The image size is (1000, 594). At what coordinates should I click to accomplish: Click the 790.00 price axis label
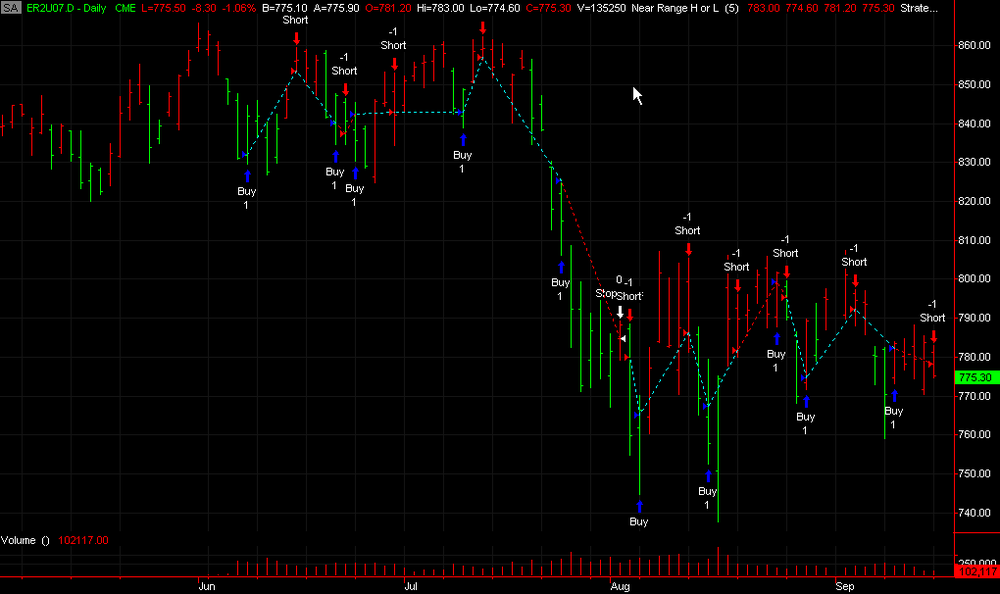coord(974,318)
